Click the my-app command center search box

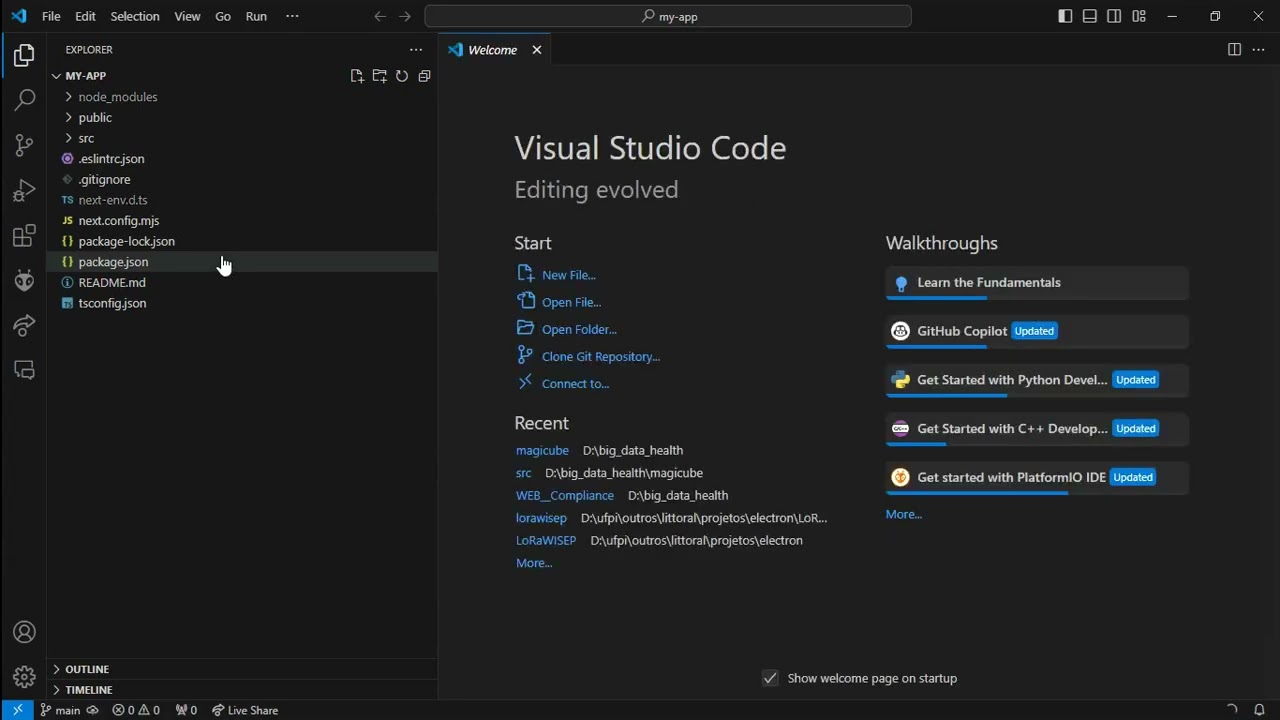(x=668, y=16)
